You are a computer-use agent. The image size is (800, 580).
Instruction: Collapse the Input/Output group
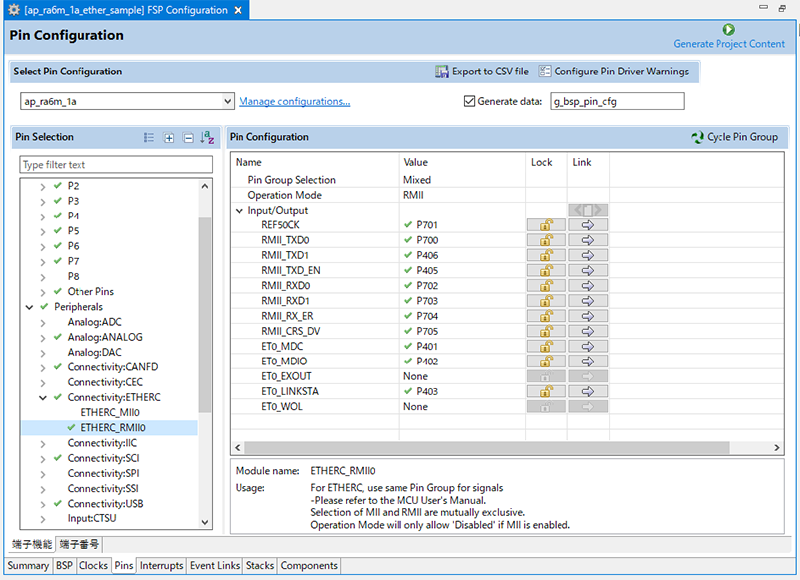click(239, 211)
